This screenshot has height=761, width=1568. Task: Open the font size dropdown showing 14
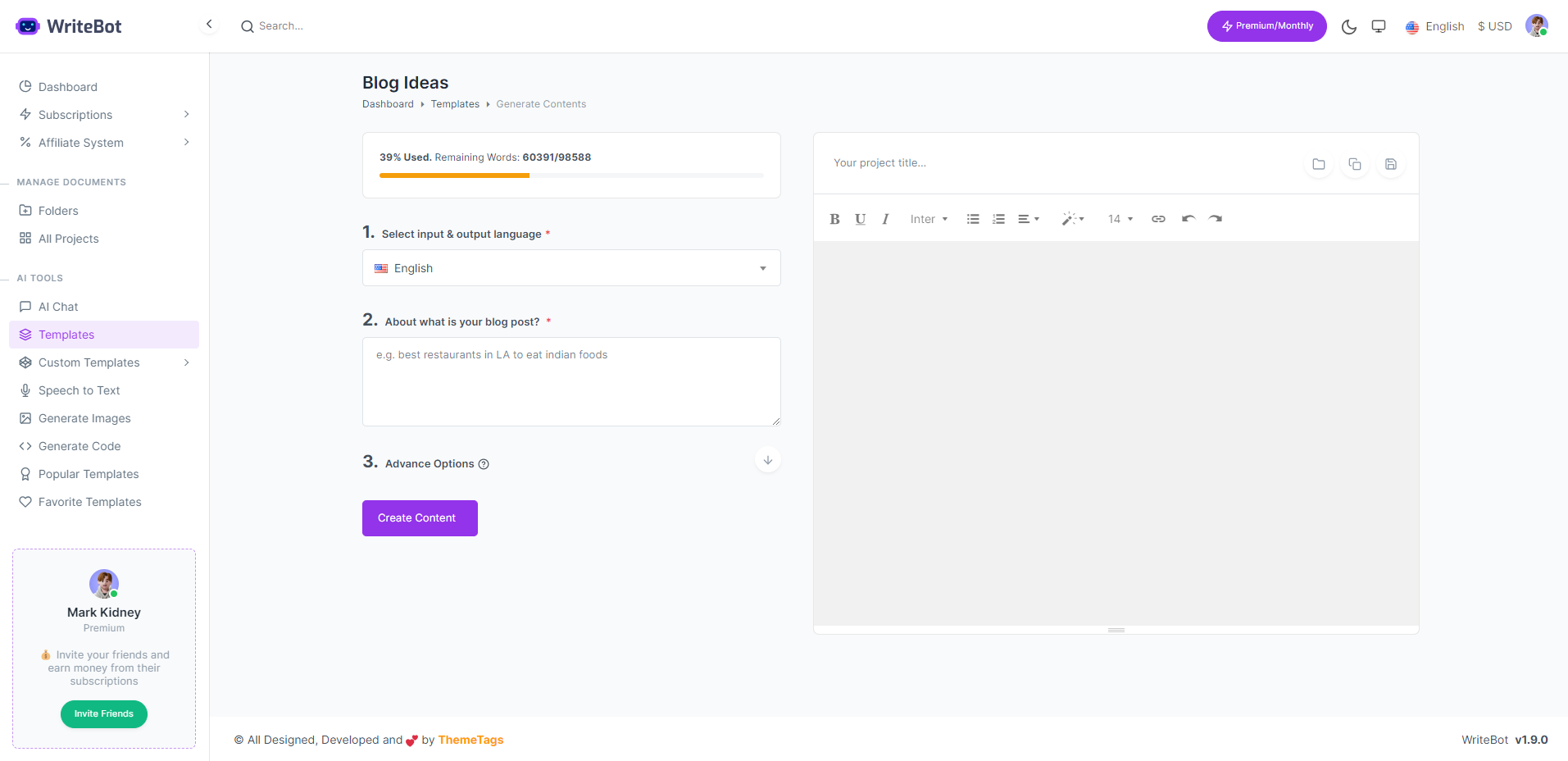[1120, 219]
